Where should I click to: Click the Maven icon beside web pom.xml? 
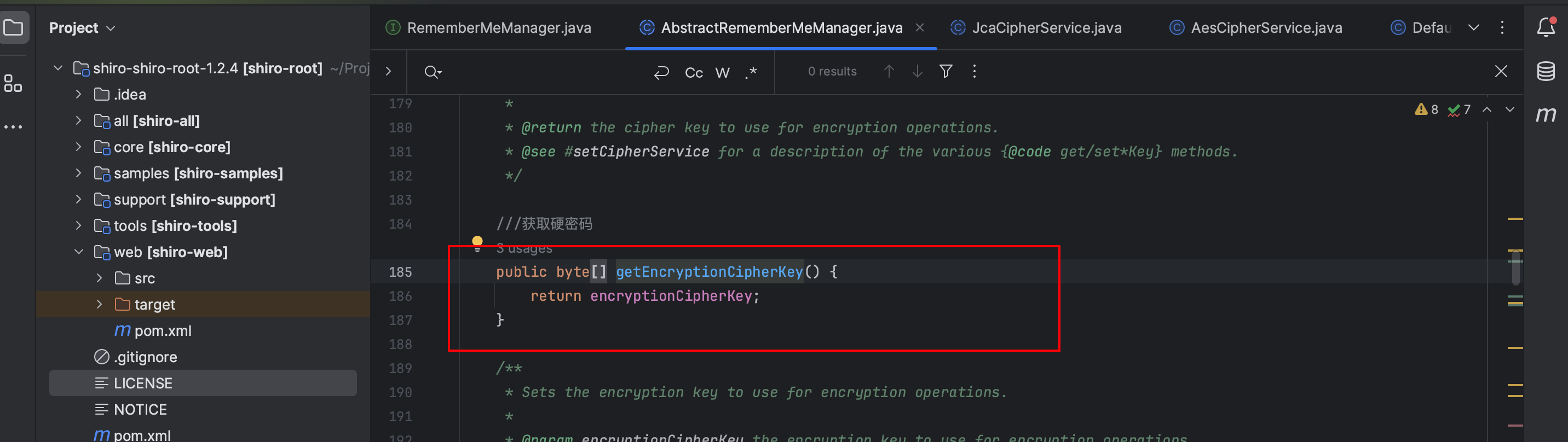122,330
